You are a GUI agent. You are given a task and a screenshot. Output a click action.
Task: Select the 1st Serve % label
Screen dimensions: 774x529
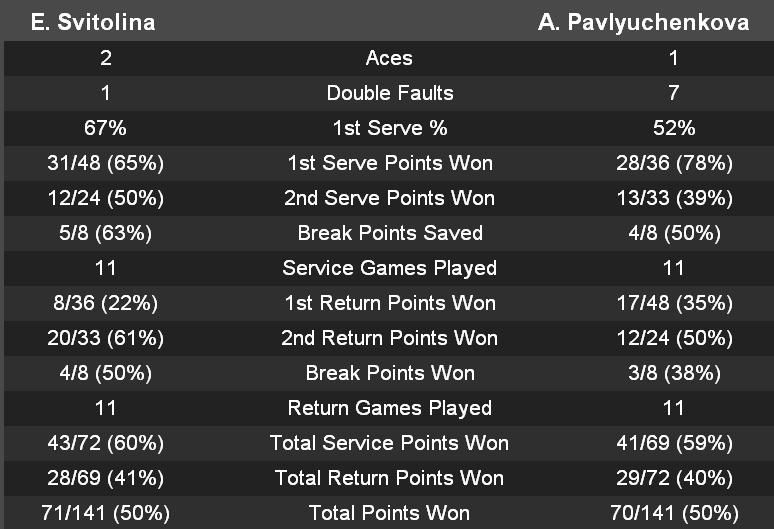[389, 128]
